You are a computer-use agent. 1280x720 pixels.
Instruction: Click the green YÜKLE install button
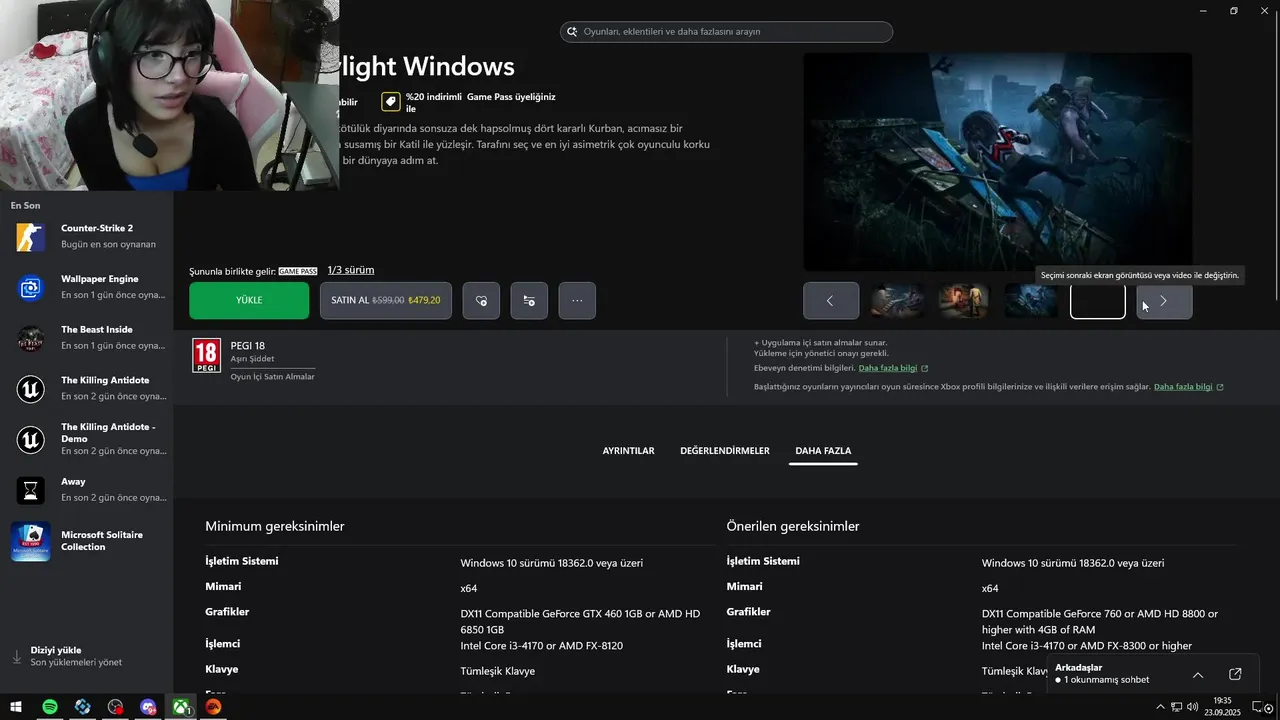(249, 300)
